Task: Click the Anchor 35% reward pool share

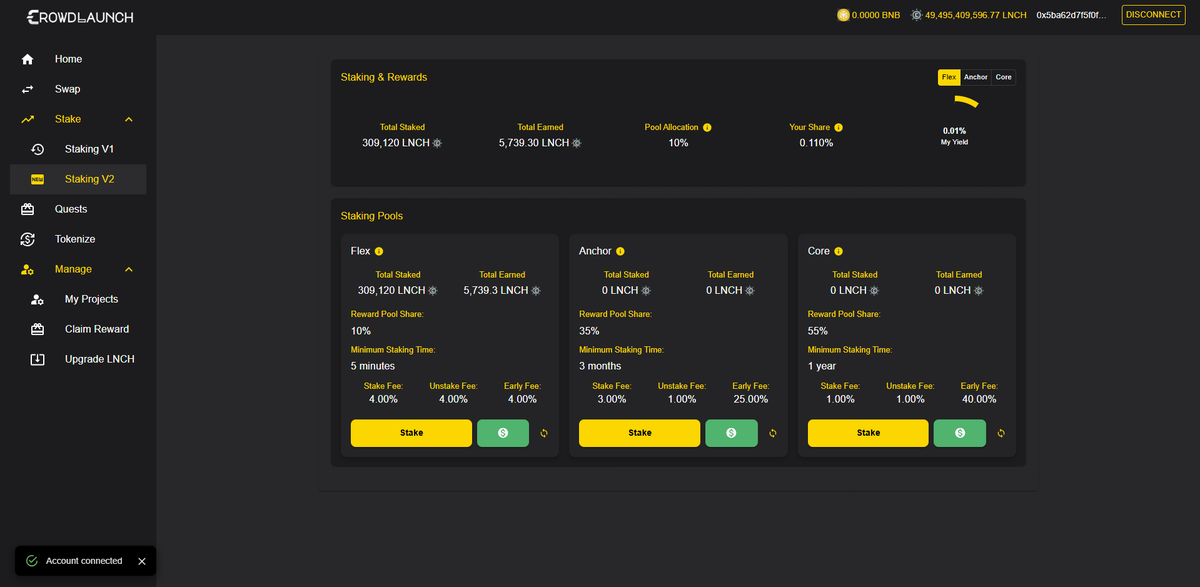Action: pos(589,331)
